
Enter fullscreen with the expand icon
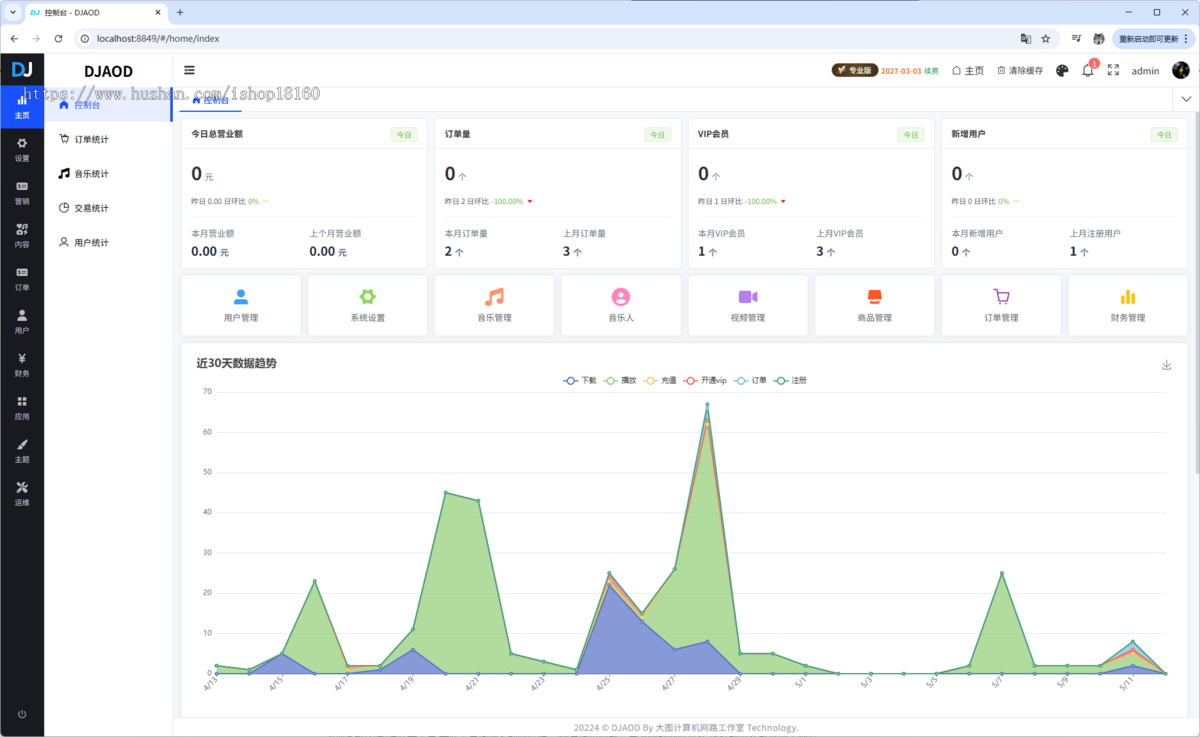1113,70
